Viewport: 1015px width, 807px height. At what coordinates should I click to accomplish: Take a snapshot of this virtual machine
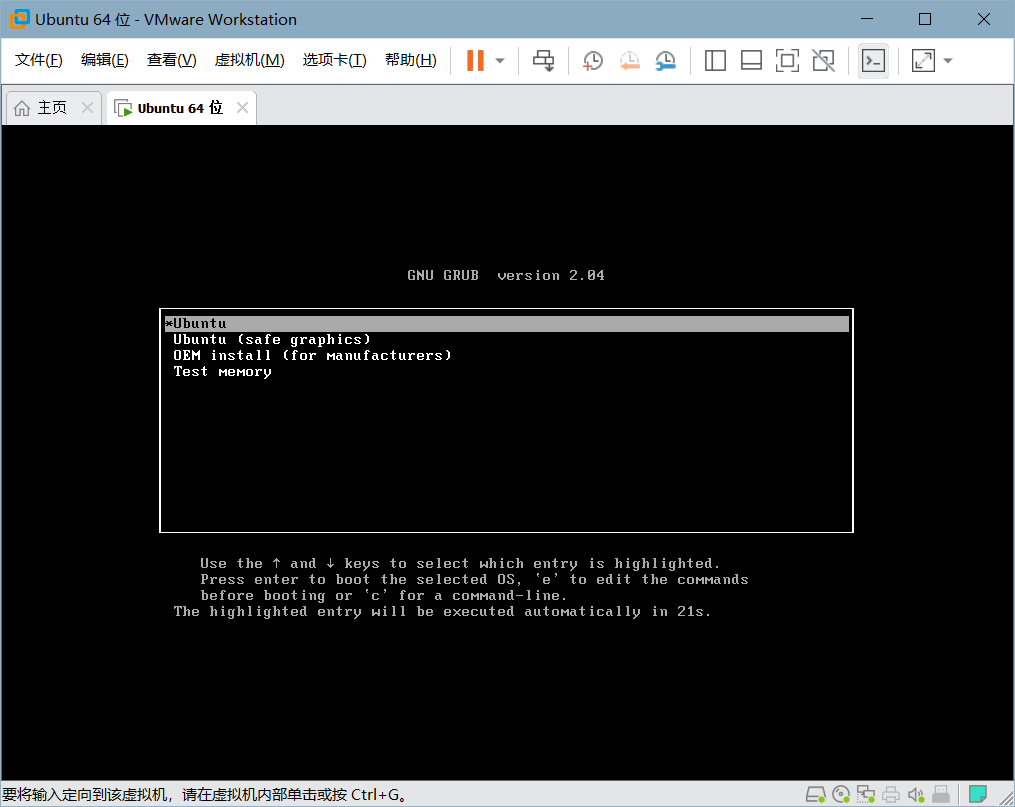[592, 61]
